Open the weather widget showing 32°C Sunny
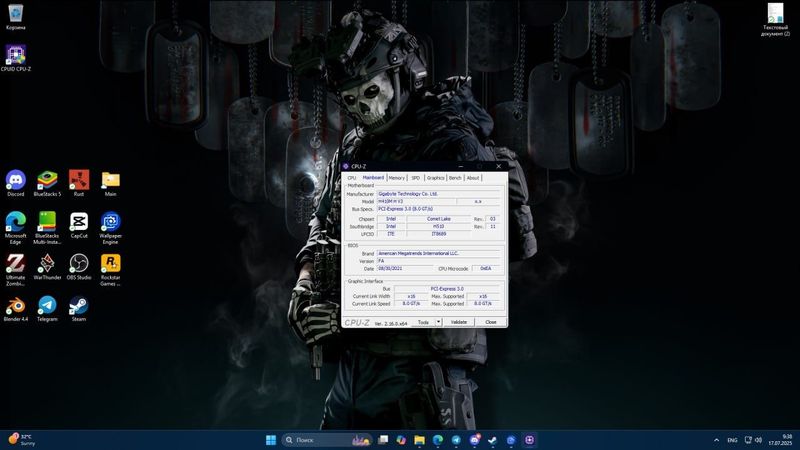 pos(21,440)
